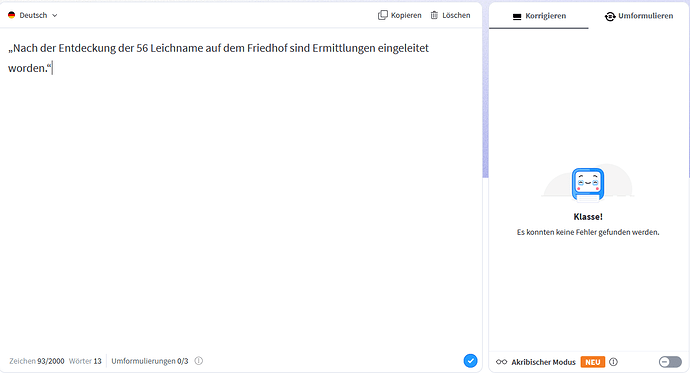Click the Kopieren copy icon
Viewport: 690px width, 378px height.
pos(383,15)
